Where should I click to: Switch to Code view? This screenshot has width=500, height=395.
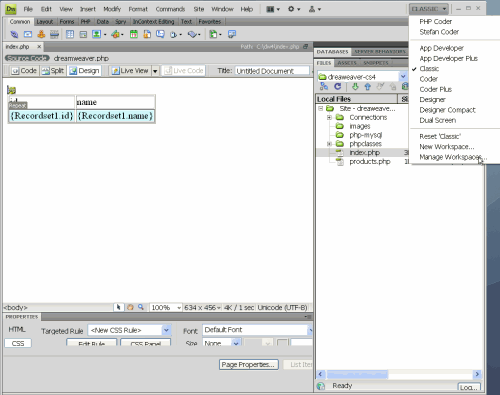[24, 71]
